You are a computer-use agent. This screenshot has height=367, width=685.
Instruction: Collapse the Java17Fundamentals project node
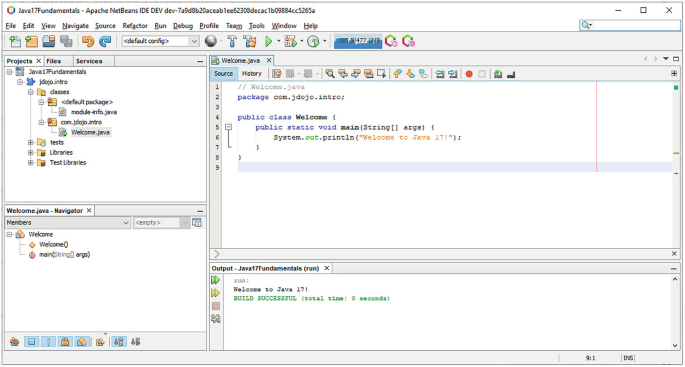(x=10, y=72)
